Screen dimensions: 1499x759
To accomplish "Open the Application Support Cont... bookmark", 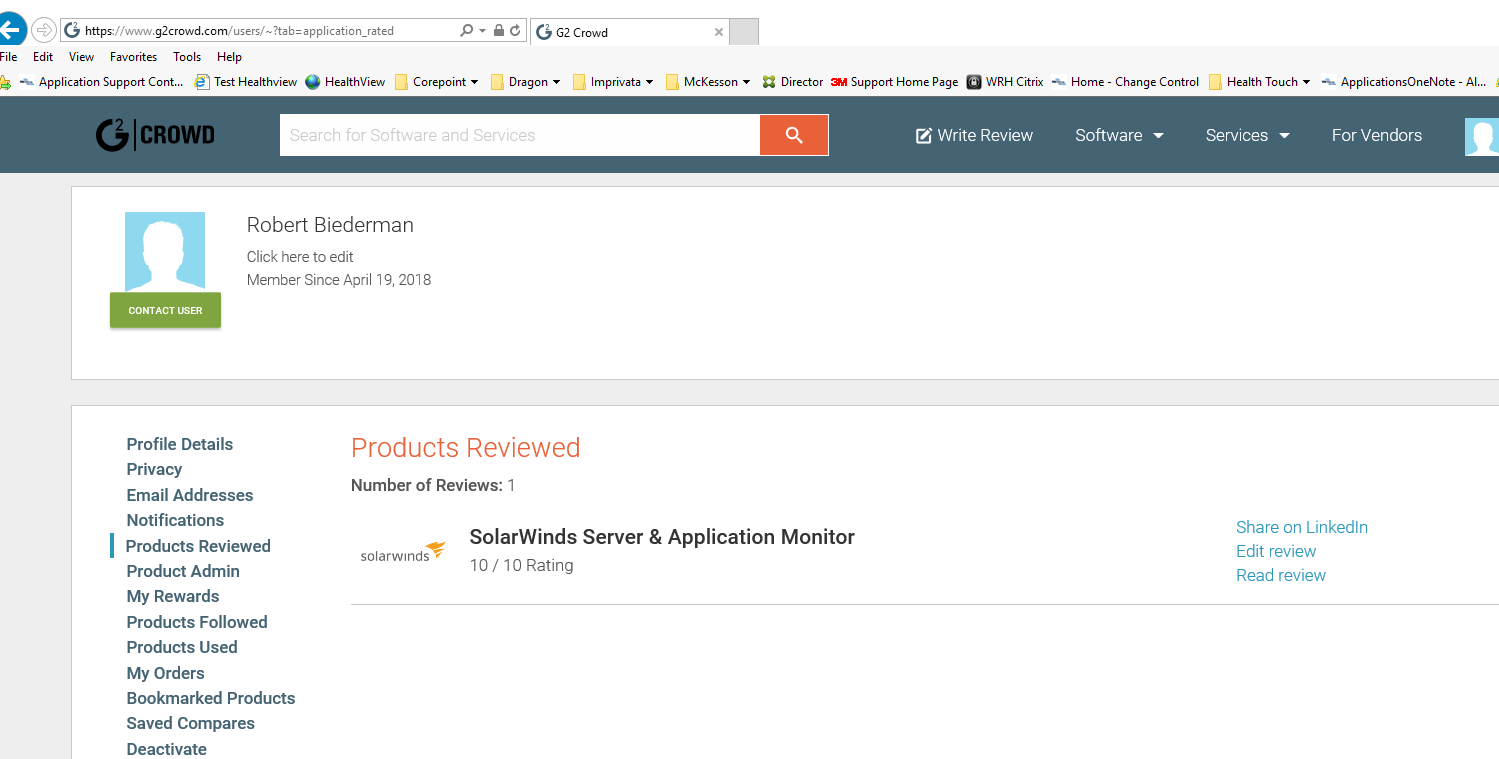I will click(x=102, y=82).
